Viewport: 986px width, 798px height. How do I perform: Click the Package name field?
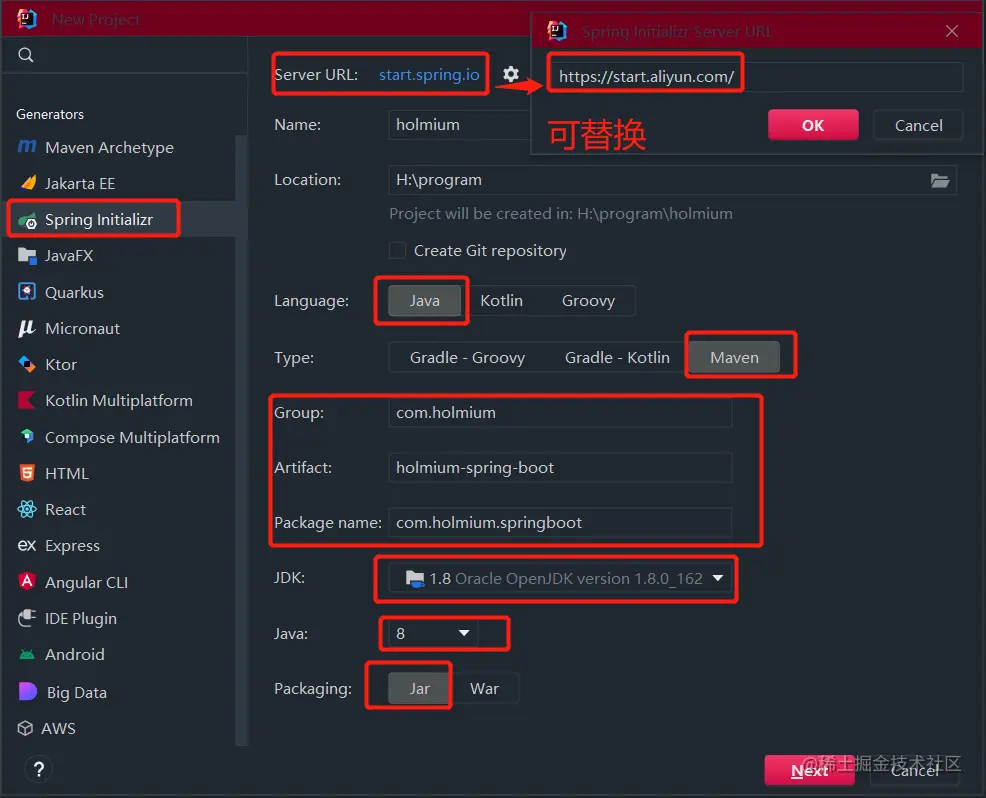(x=560, y=523)
